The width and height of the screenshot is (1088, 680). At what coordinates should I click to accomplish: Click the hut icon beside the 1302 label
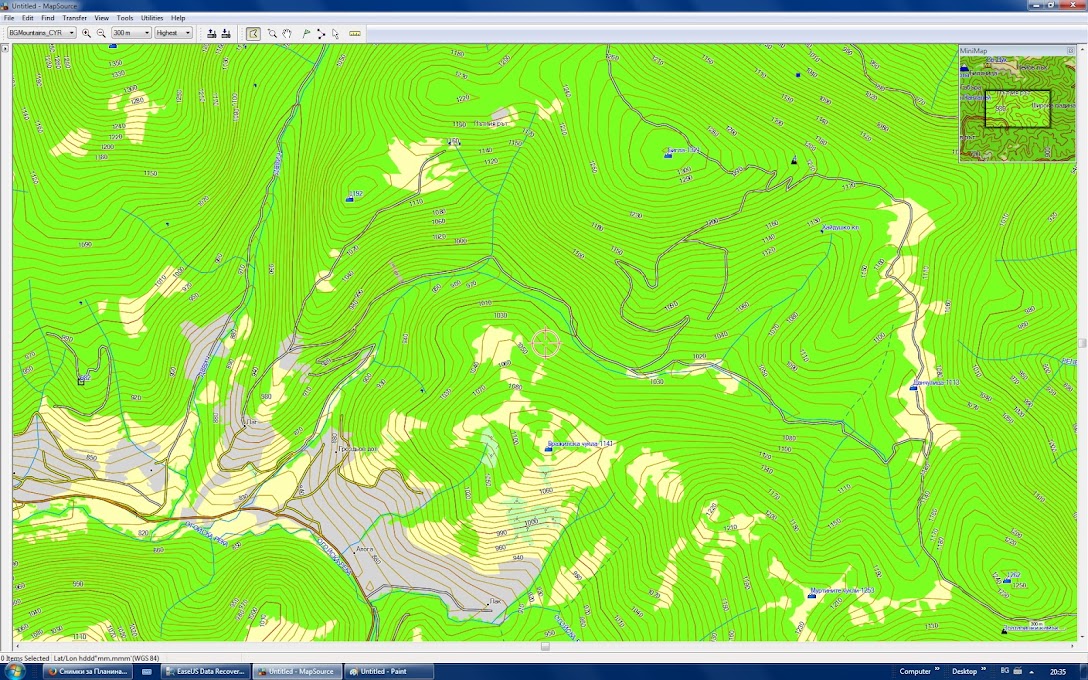(x=668, y=155)
